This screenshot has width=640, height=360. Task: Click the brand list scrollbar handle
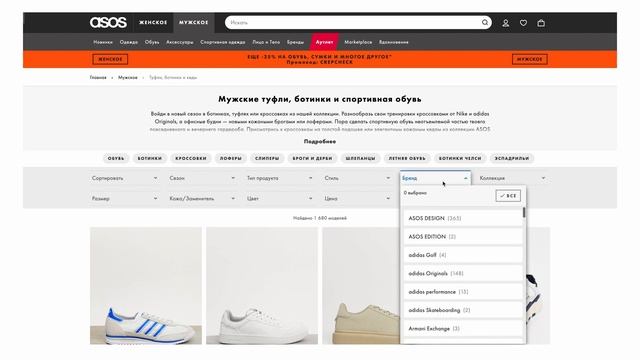(524, 213)
